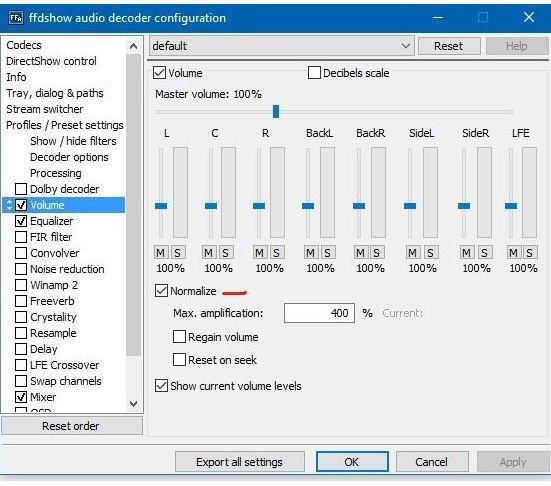551x486 pixels.
Task: Click the BackR channel volume slider handle
Action: click(x=359, y=206)
